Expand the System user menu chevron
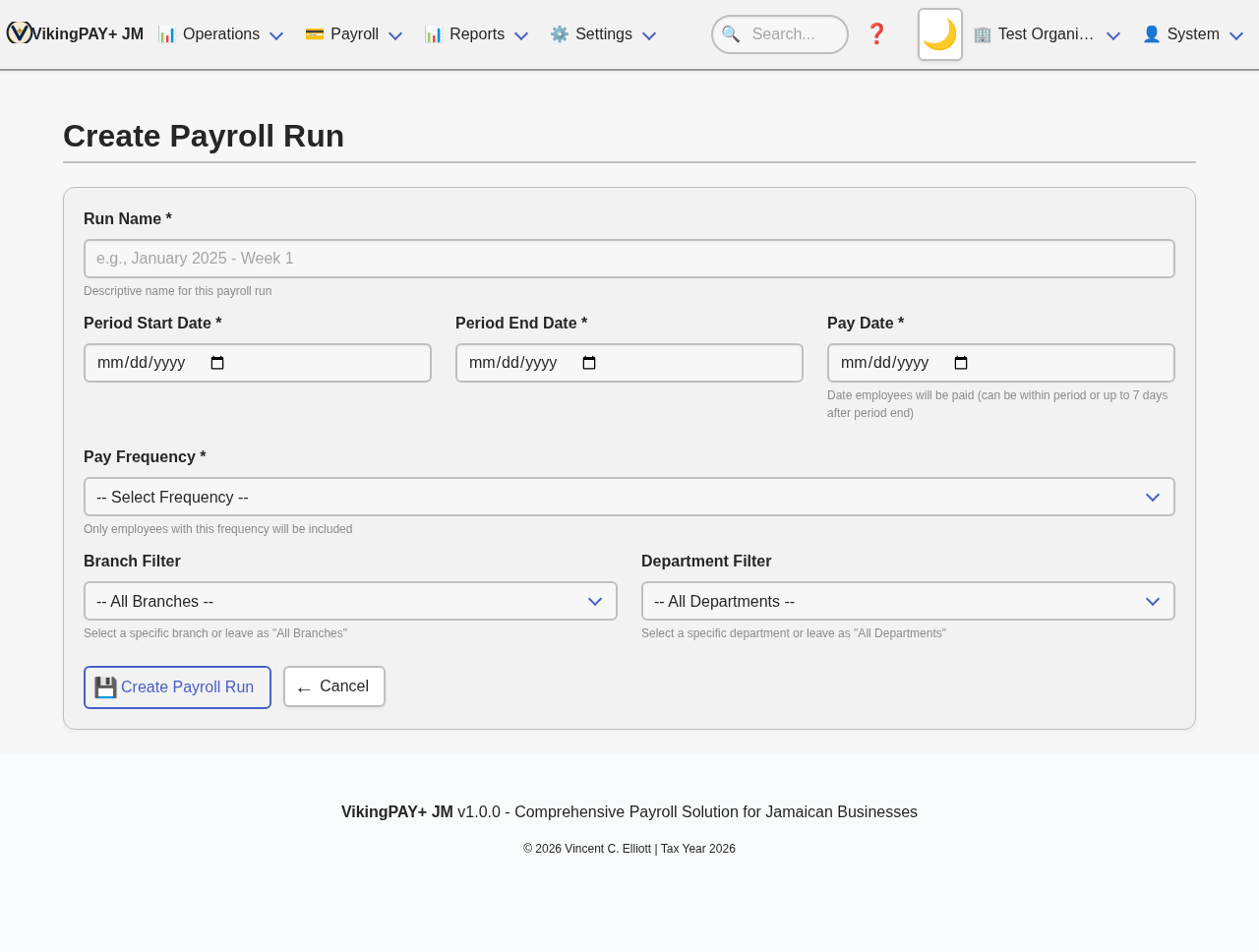 pos(1236,36)
